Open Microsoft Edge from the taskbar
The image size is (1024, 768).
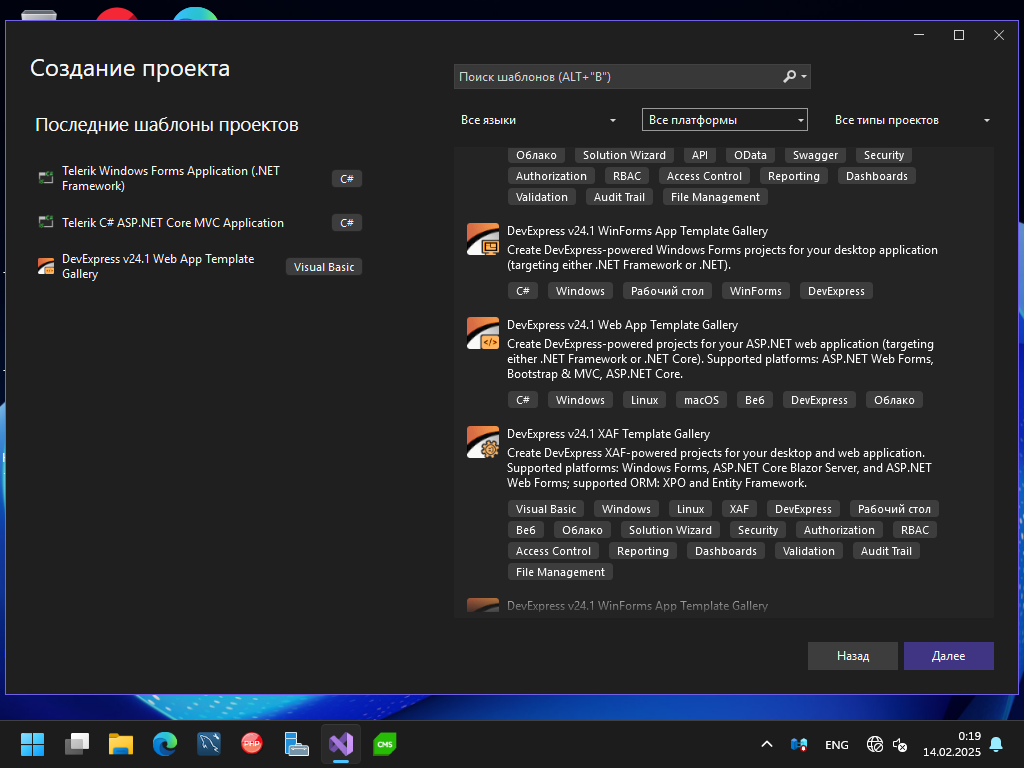165,744
